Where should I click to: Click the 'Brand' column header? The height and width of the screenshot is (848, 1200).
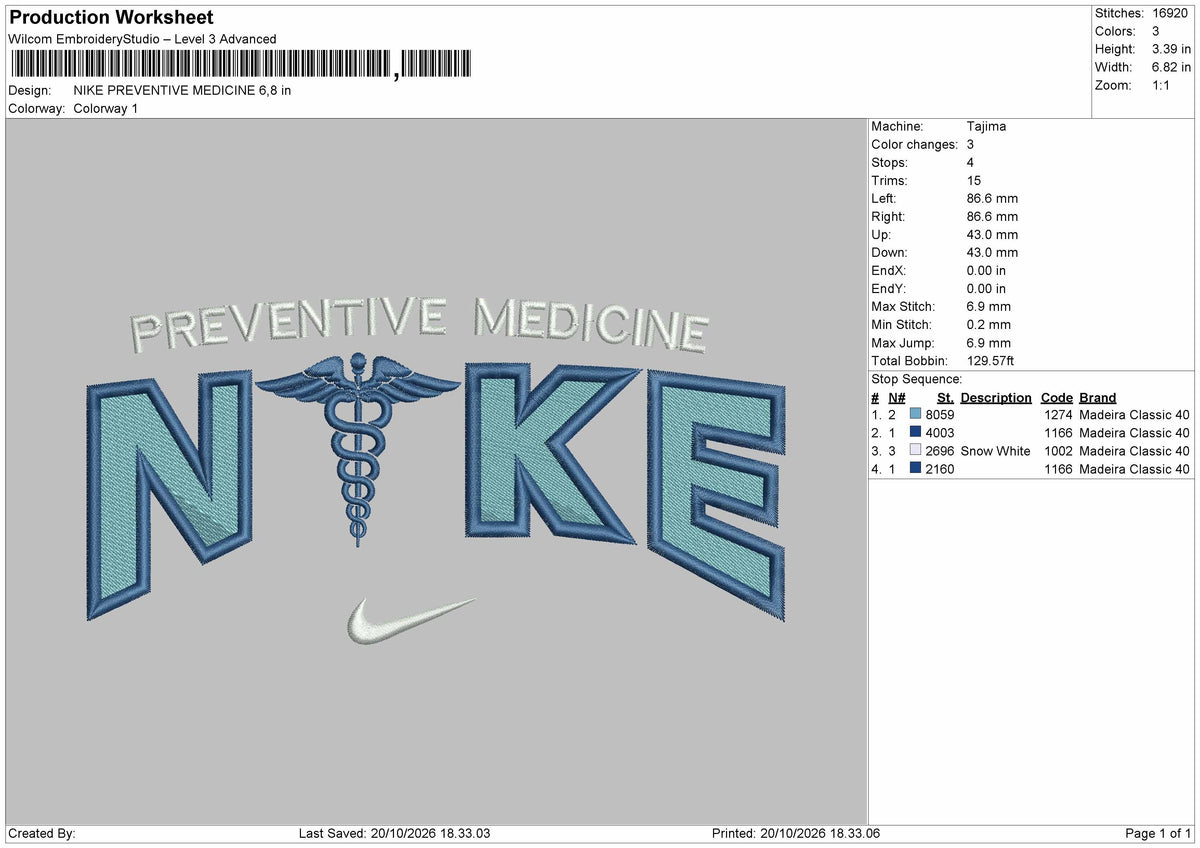point(1098,398)
